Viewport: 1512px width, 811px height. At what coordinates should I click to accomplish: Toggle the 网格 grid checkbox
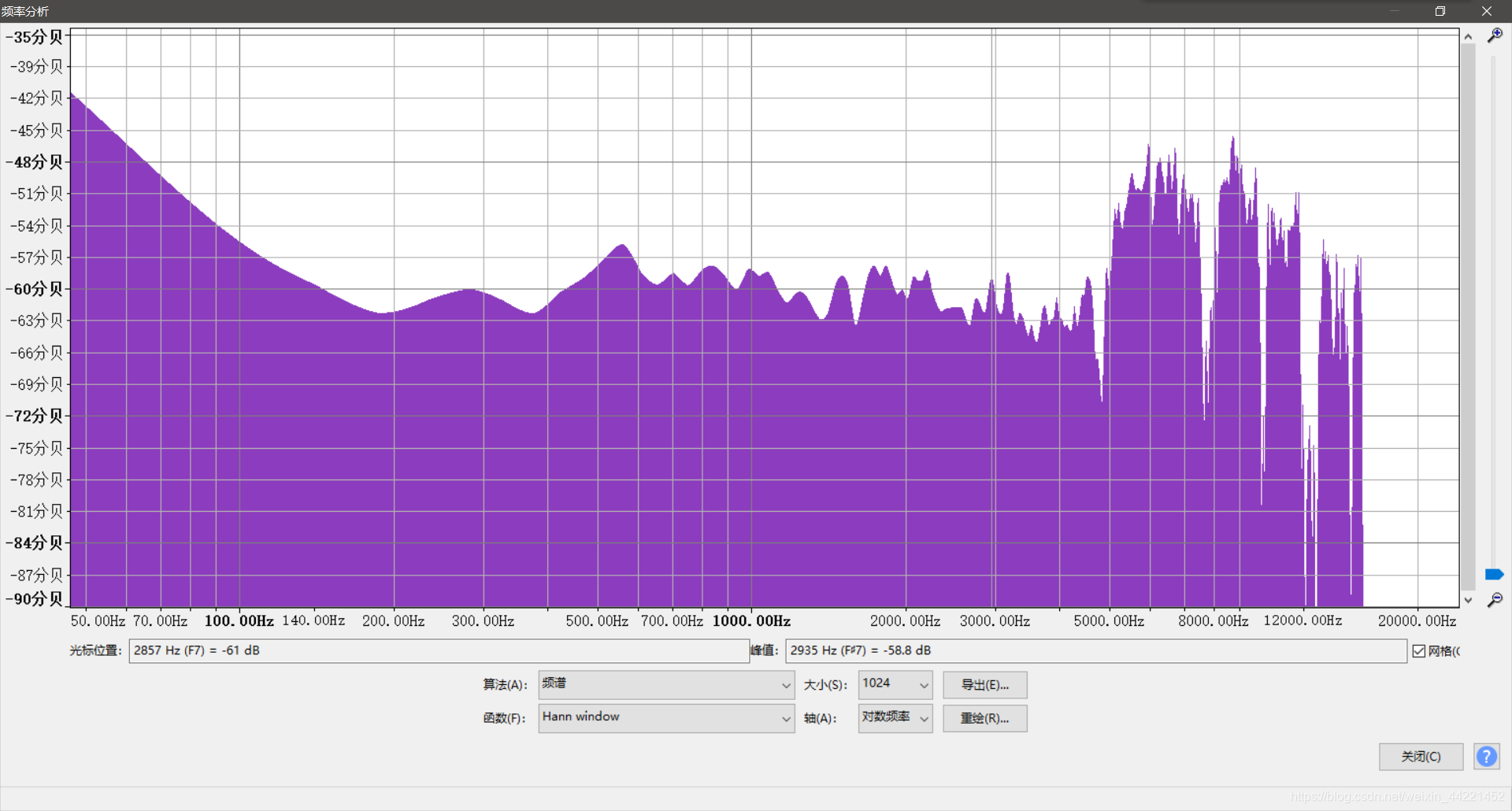pos(1419,651)
